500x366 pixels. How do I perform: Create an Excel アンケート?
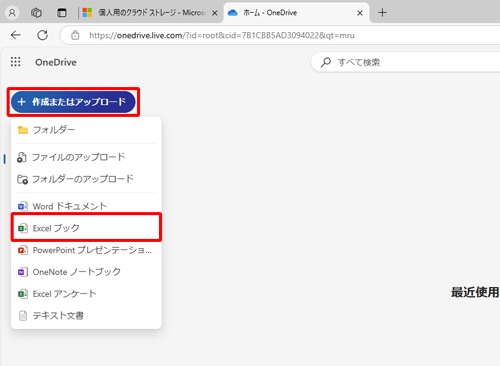point(86,294)
